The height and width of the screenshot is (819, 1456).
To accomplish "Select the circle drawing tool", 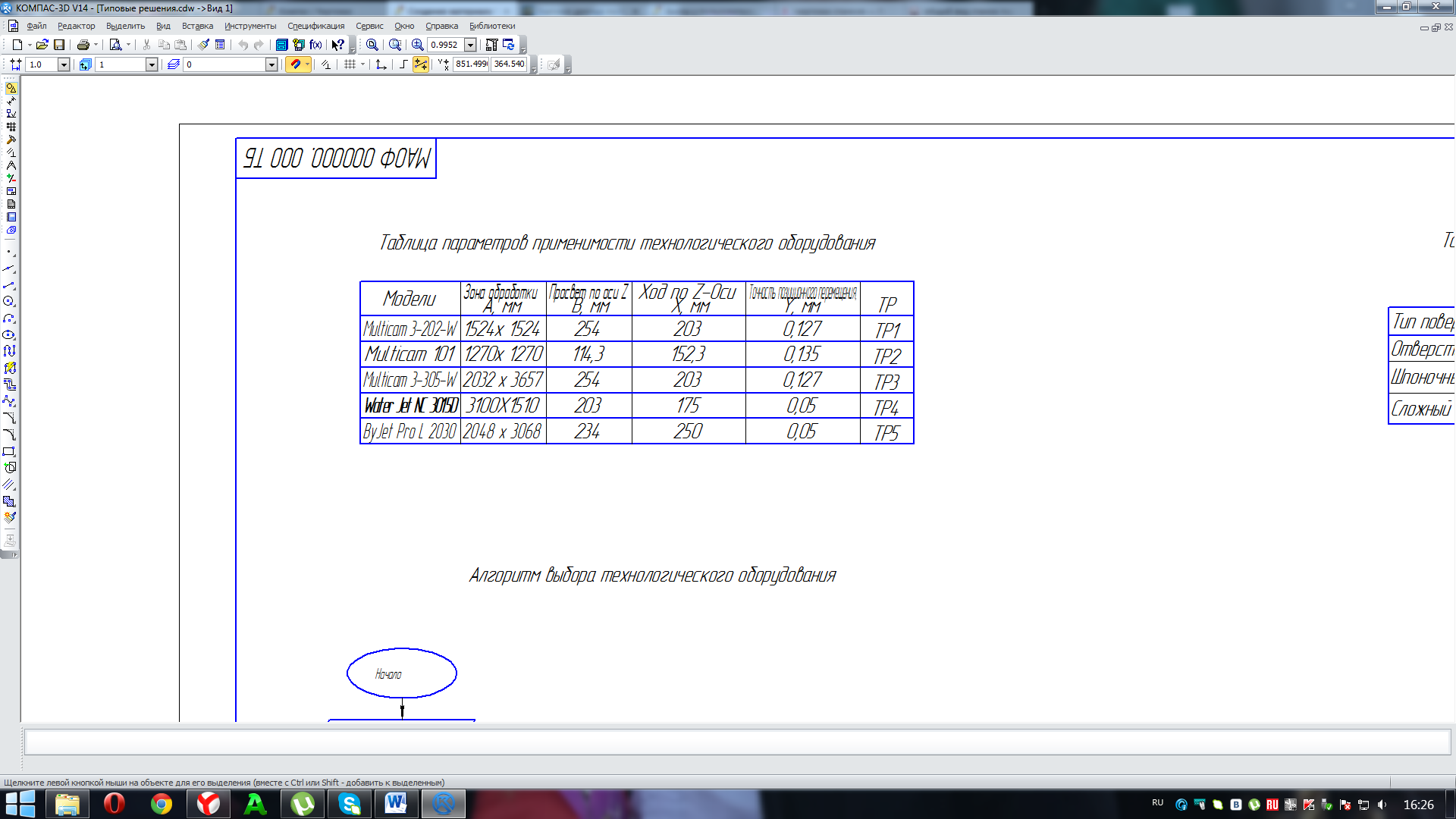I will point(9,302).
